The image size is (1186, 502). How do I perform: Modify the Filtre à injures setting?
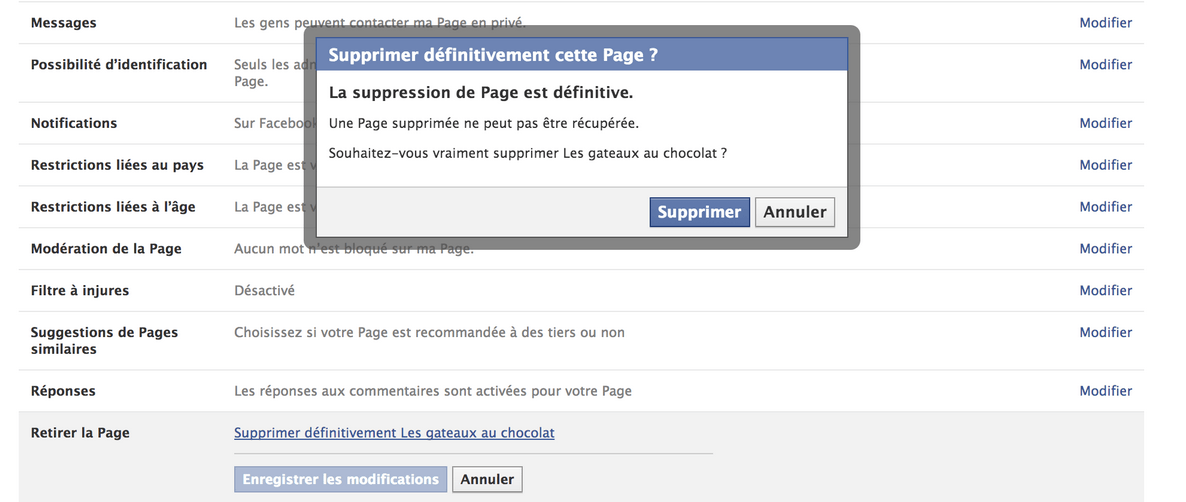click(1105, 291)
